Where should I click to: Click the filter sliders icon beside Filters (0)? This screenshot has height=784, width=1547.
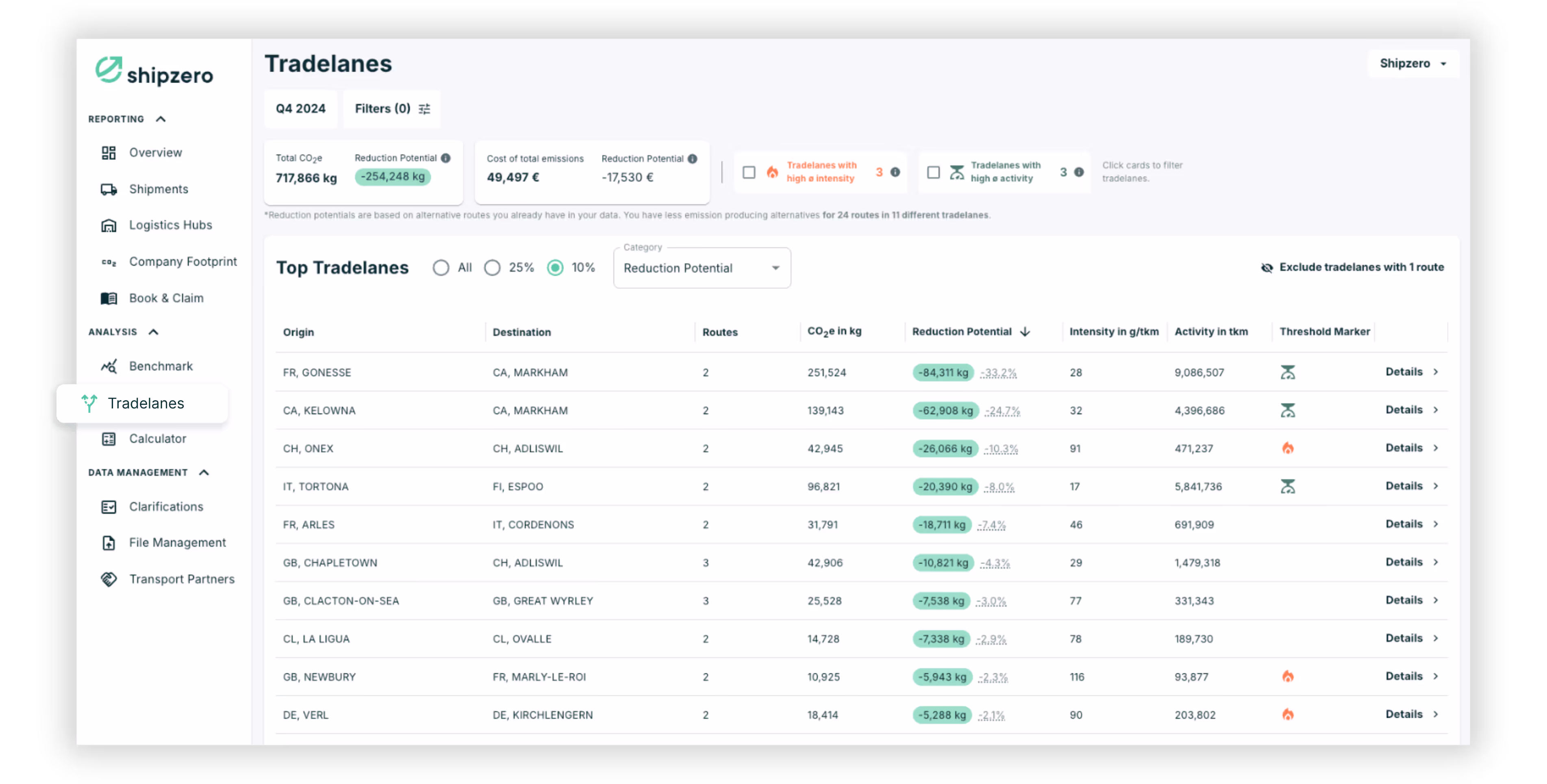425,108
